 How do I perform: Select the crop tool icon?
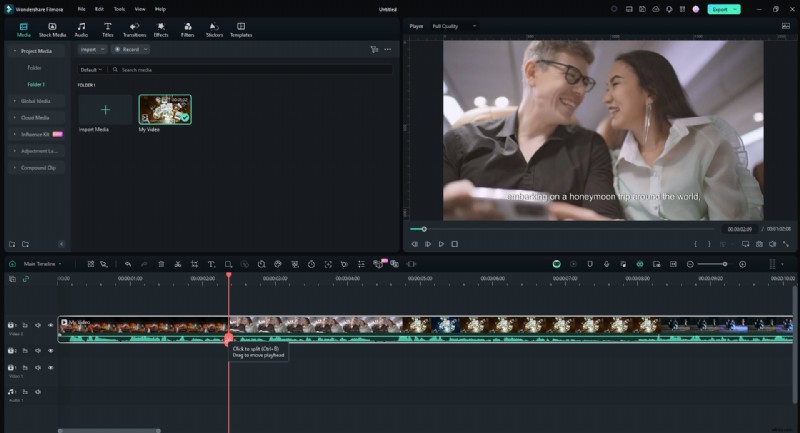point(194,264)
